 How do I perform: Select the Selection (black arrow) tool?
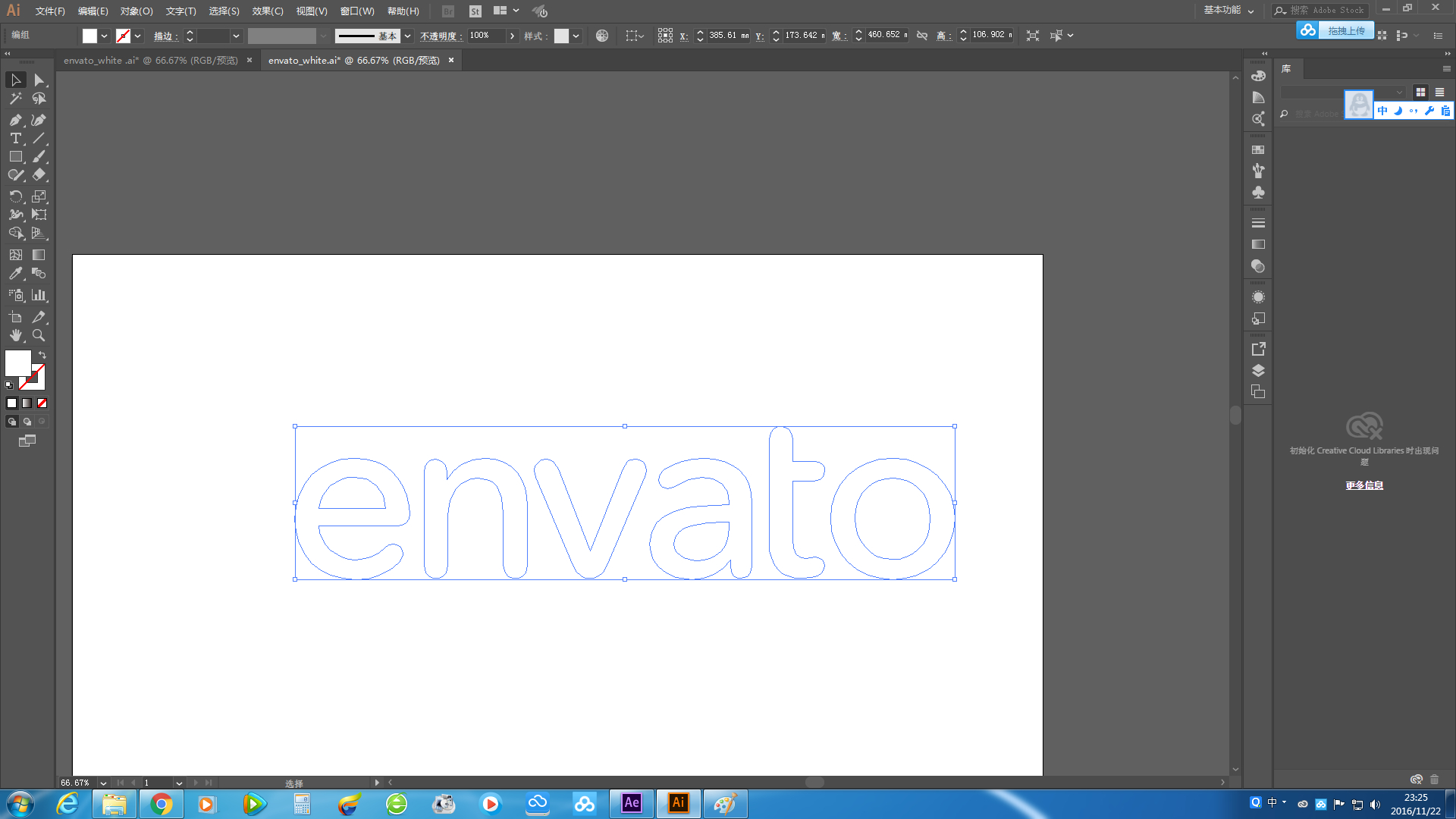tap(16, 80)
